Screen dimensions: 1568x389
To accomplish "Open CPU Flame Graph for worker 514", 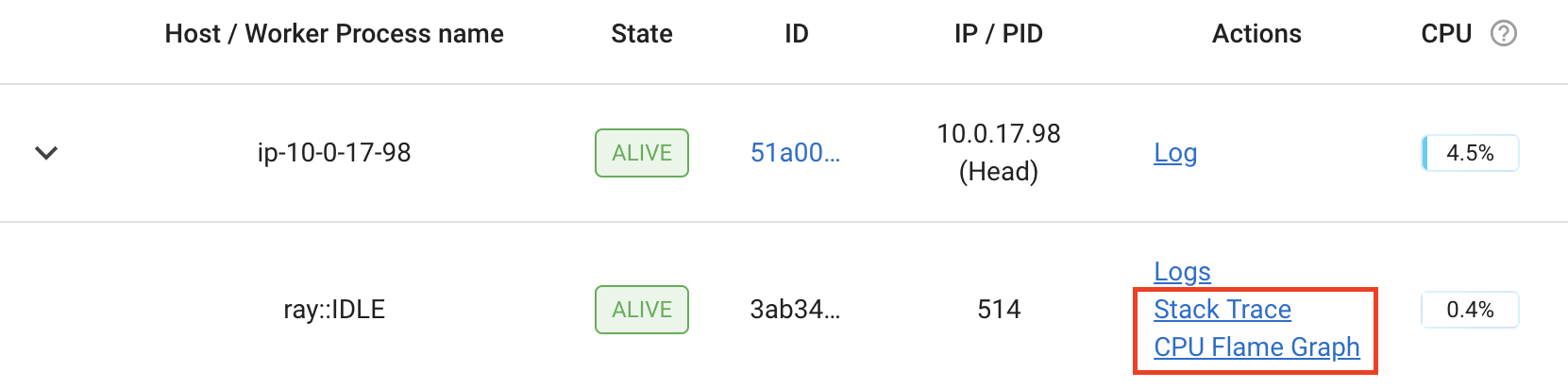I will [1256, 347].
